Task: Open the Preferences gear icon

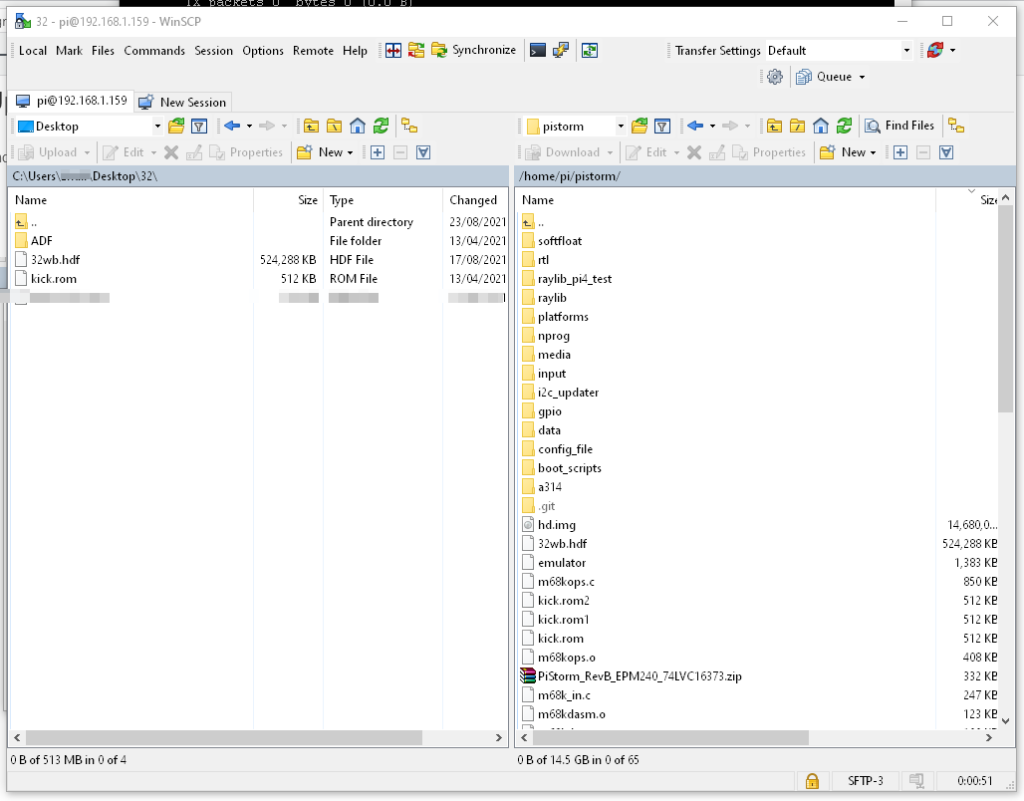Action: coord(775,77)
